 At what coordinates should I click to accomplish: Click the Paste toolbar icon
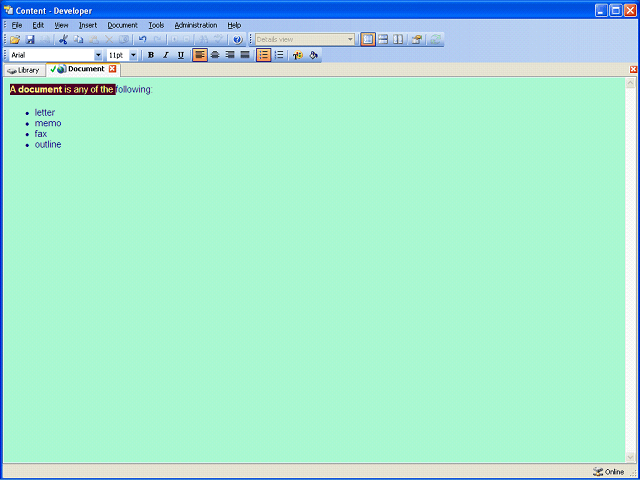[93, 40]
